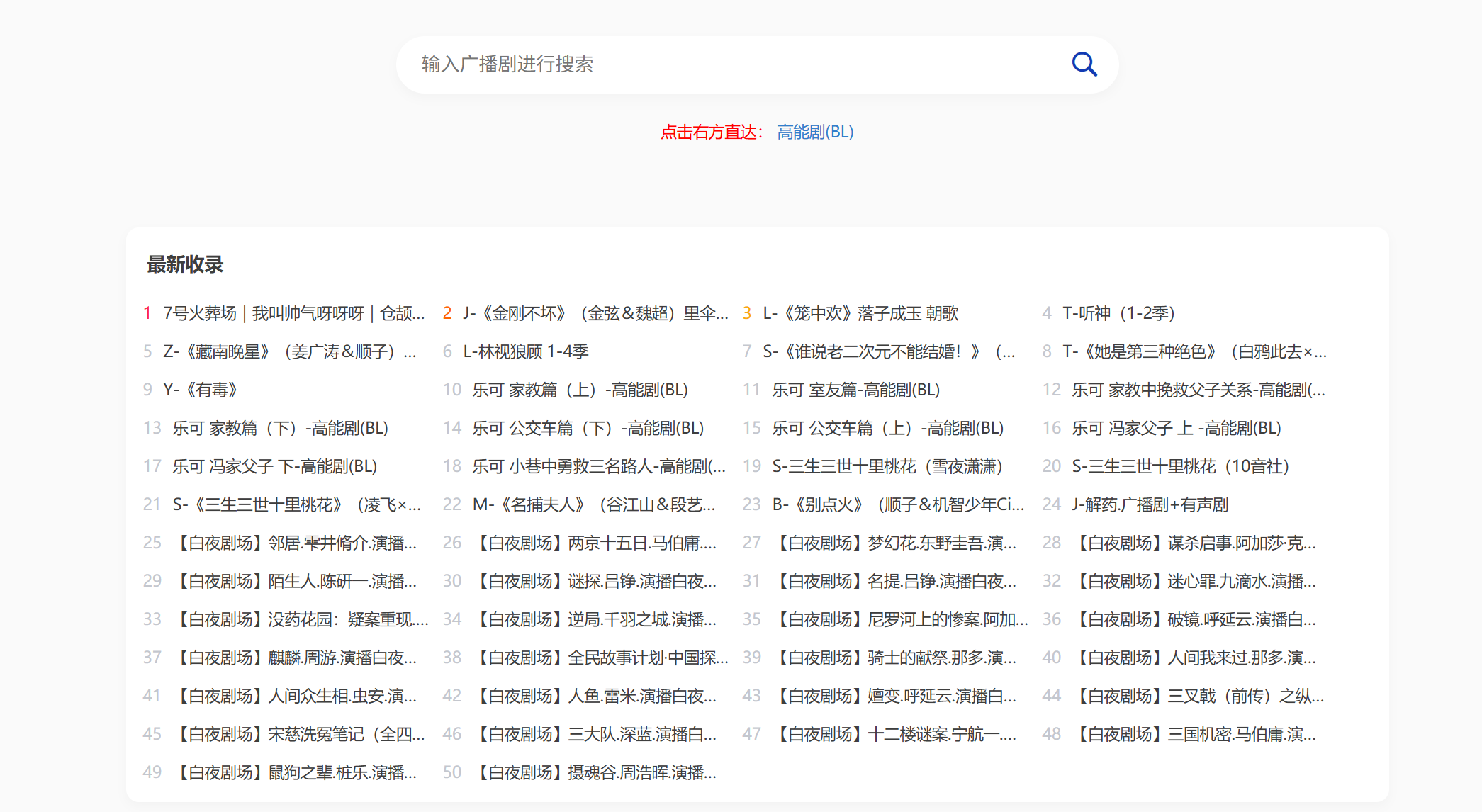1482x812 pixels.
Task: Open J-《金刚不坏》 entry
Action: (595, 313)
